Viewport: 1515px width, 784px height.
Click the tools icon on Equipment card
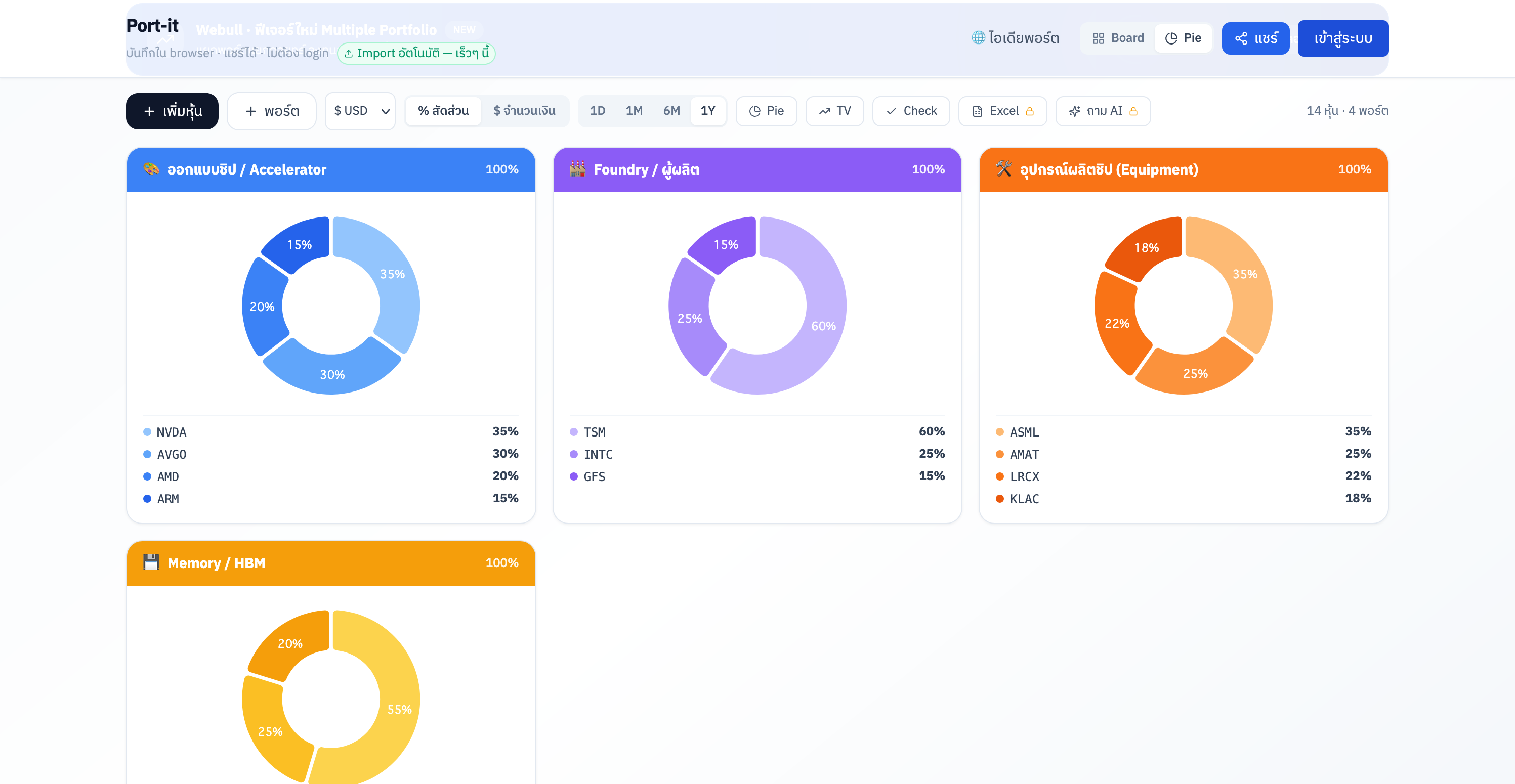[x=1004, y=169]
